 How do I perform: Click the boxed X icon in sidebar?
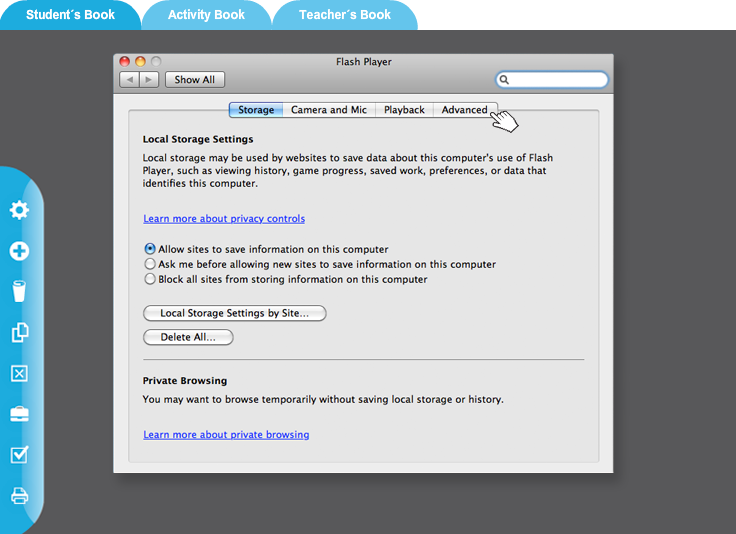[x=19, y=373]
